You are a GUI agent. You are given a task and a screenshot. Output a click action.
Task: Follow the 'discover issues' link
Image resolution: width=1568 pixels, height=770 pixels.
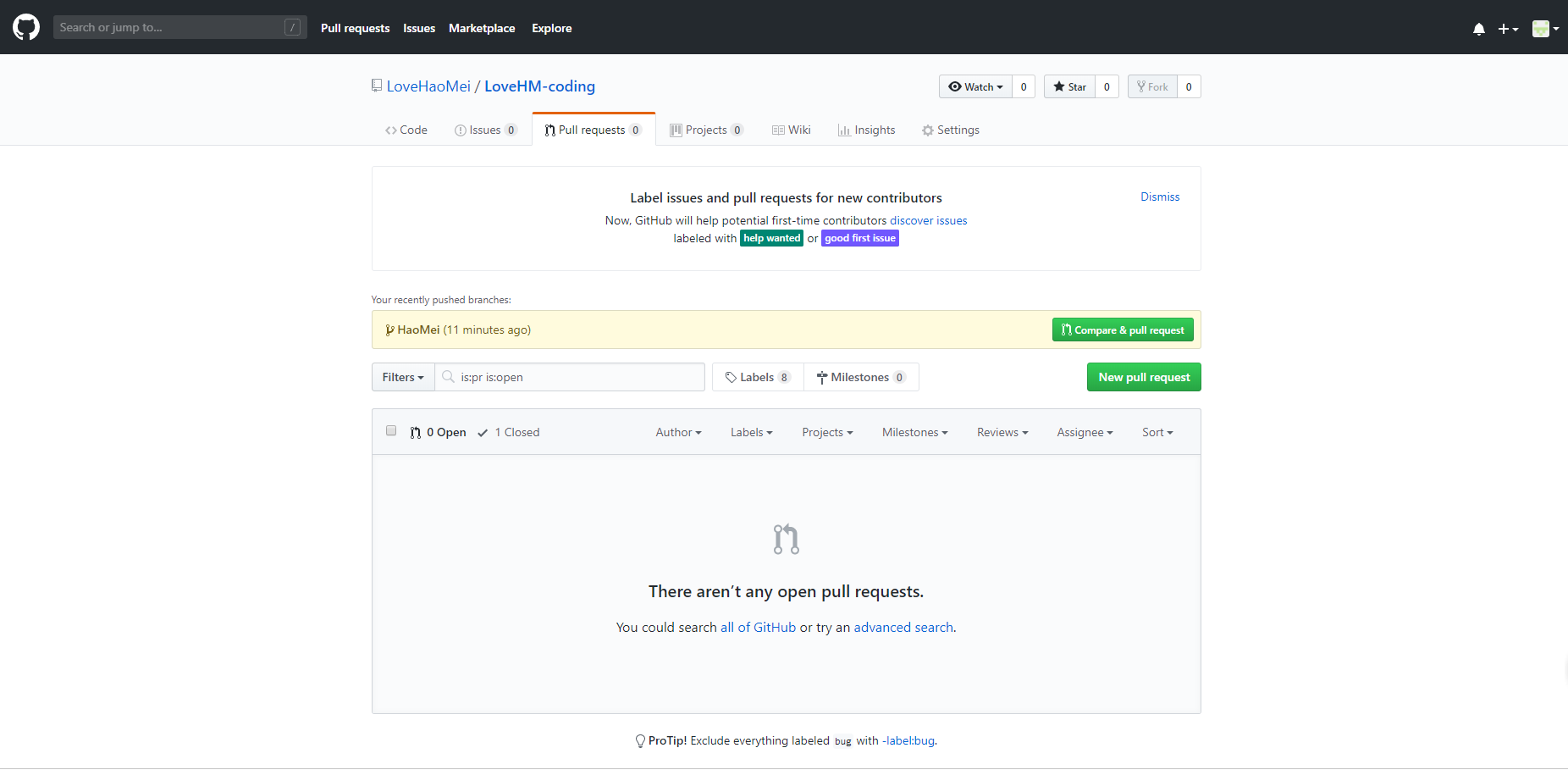click(928, 220)
